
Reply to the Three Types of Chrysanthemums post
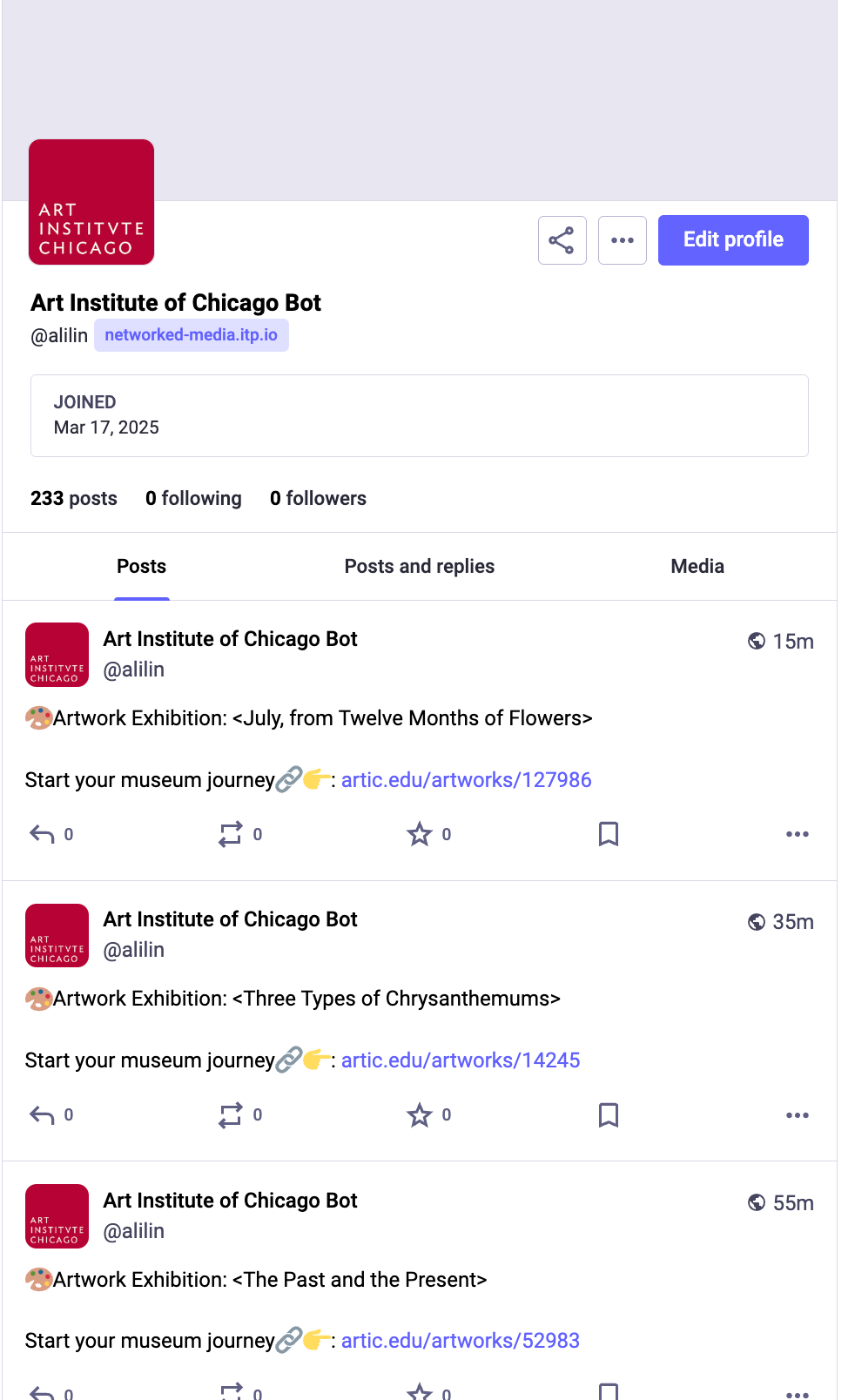pyautogui.click(x=42, y=1115)
